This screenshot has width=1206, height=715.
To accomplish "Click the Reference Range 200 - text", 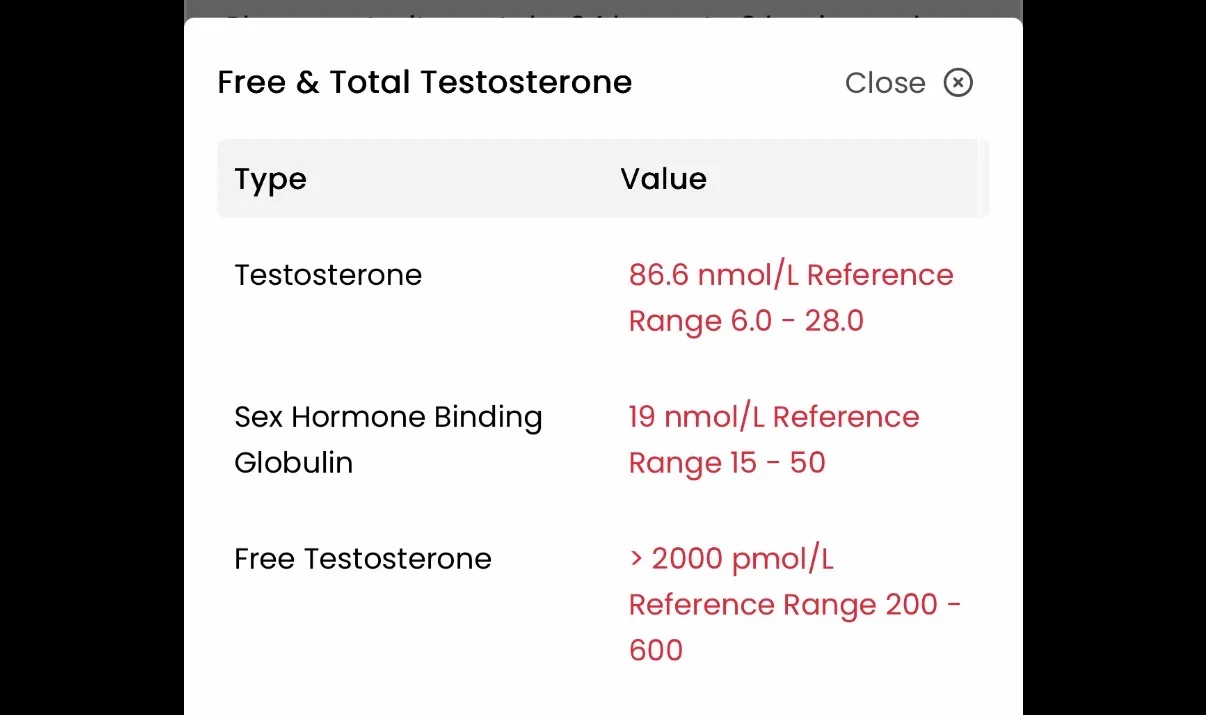I will (x=795, y=605).
